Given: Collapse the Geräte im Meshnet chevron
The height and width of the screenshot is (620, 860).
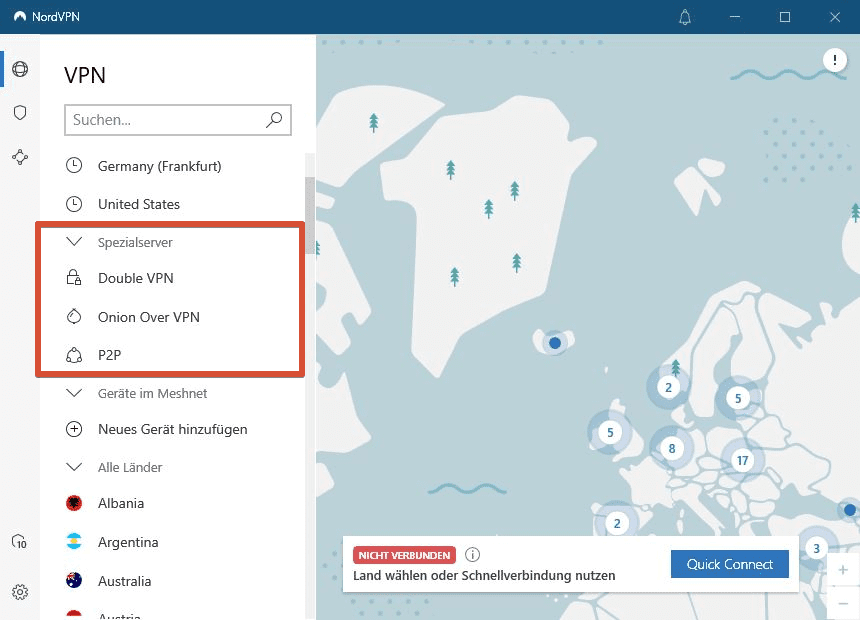Looking at the screenshot, I should click(x=74, y=393).
